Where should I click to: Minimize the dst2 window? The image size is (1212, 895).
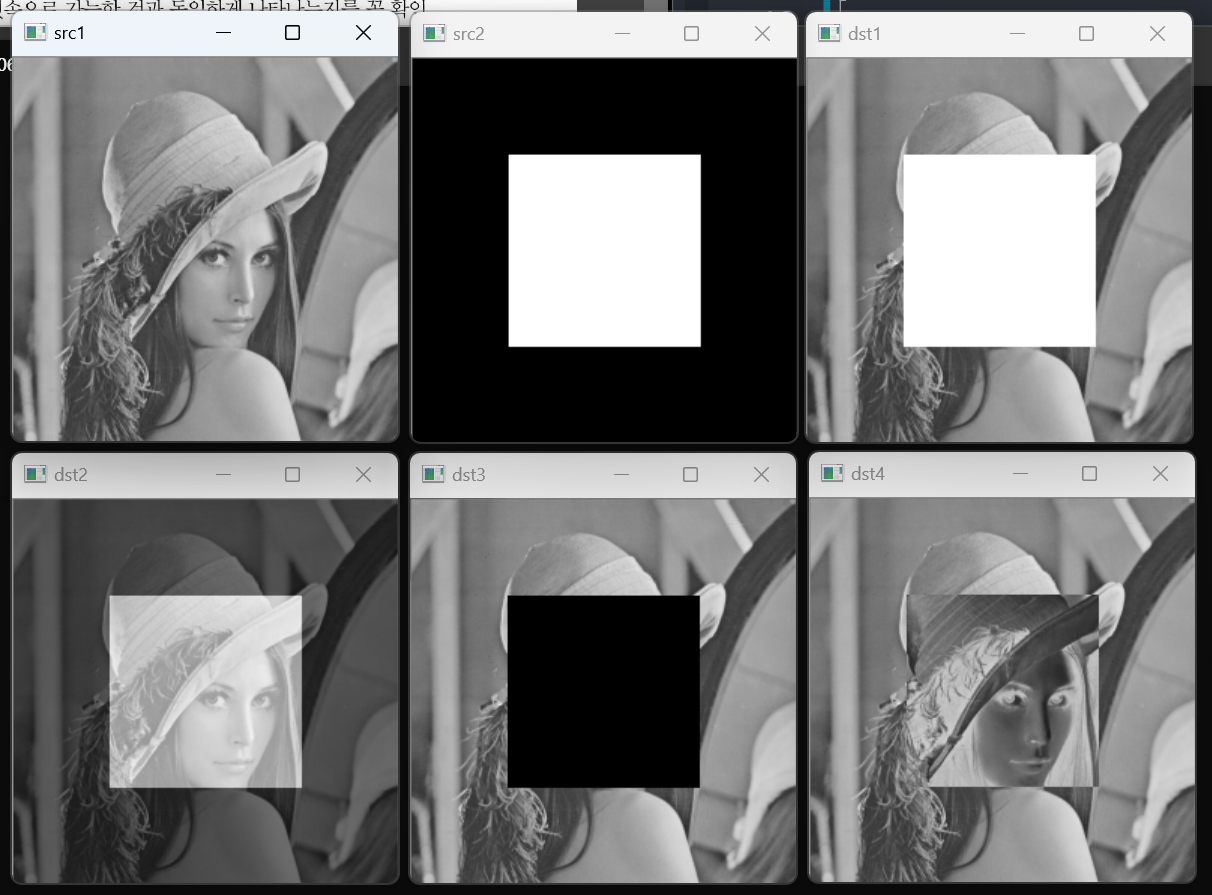[223, 474]
